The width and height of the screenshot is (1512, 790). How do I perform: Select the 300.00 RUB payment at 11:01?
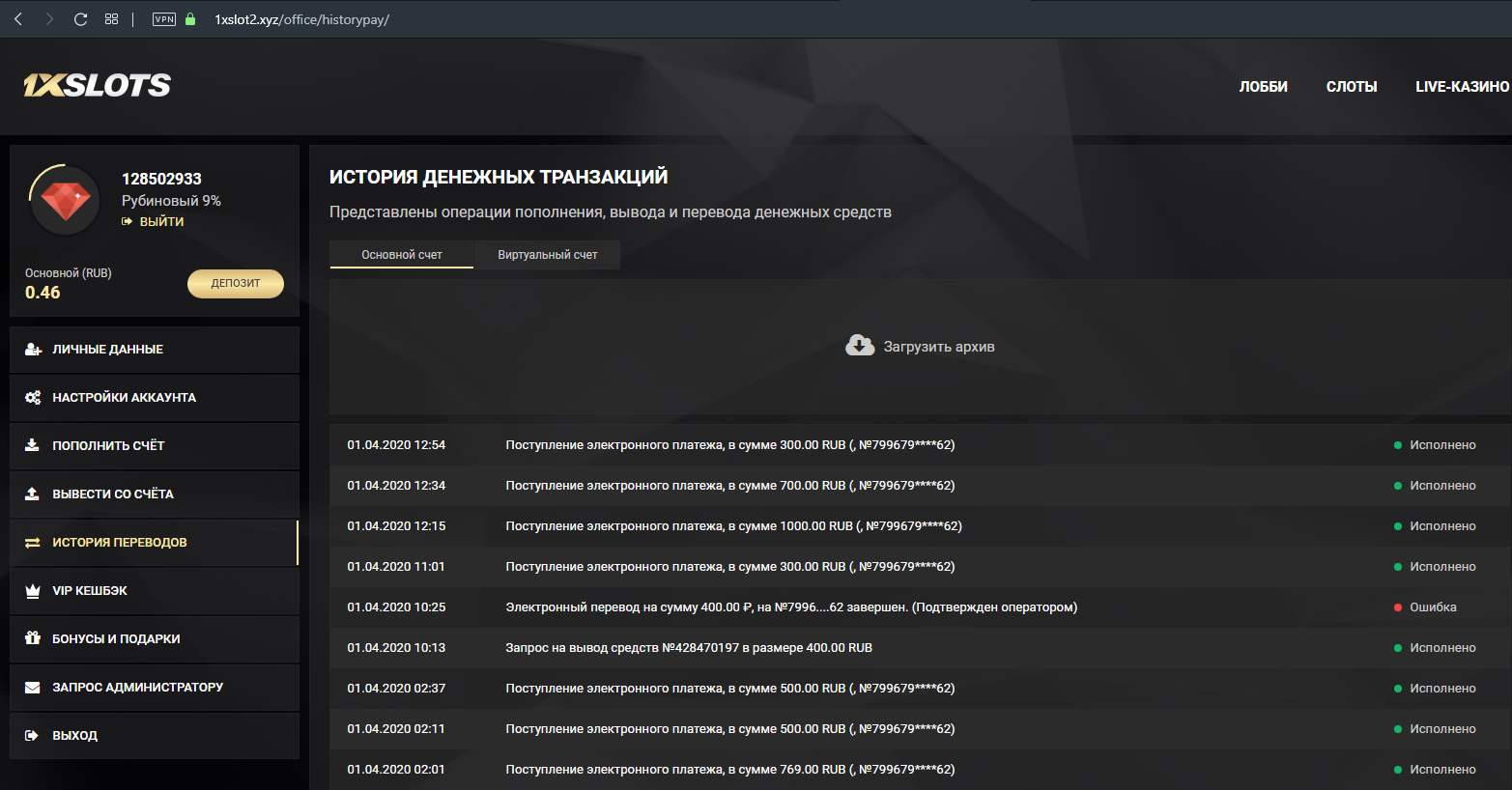click(730, 567)
